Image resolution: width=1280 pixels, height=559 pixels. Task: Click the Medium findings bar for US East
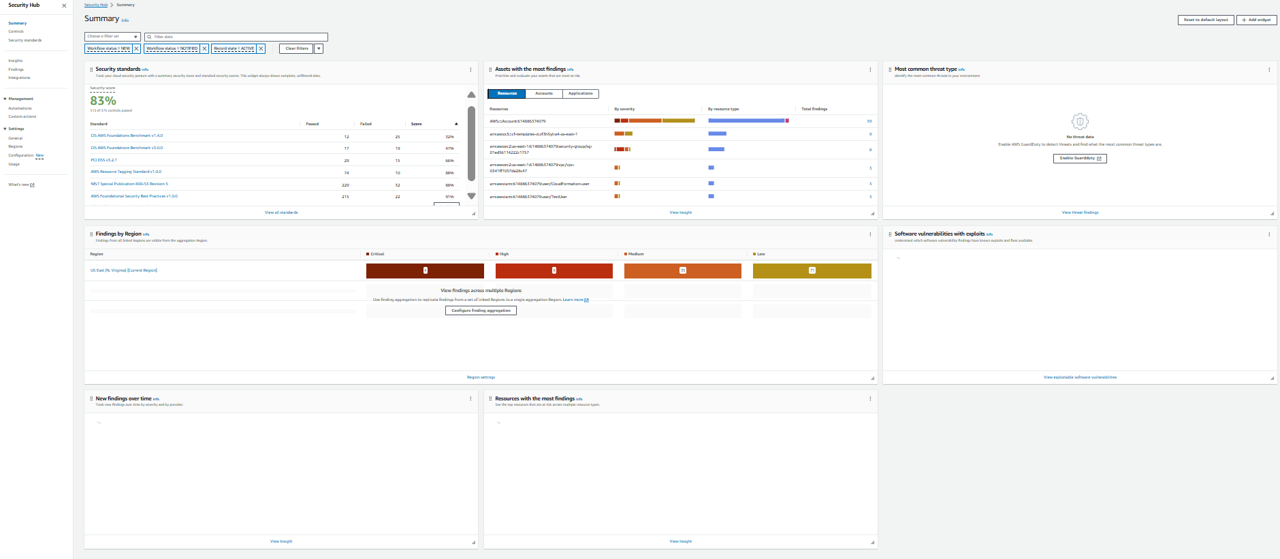coord(683,271)
